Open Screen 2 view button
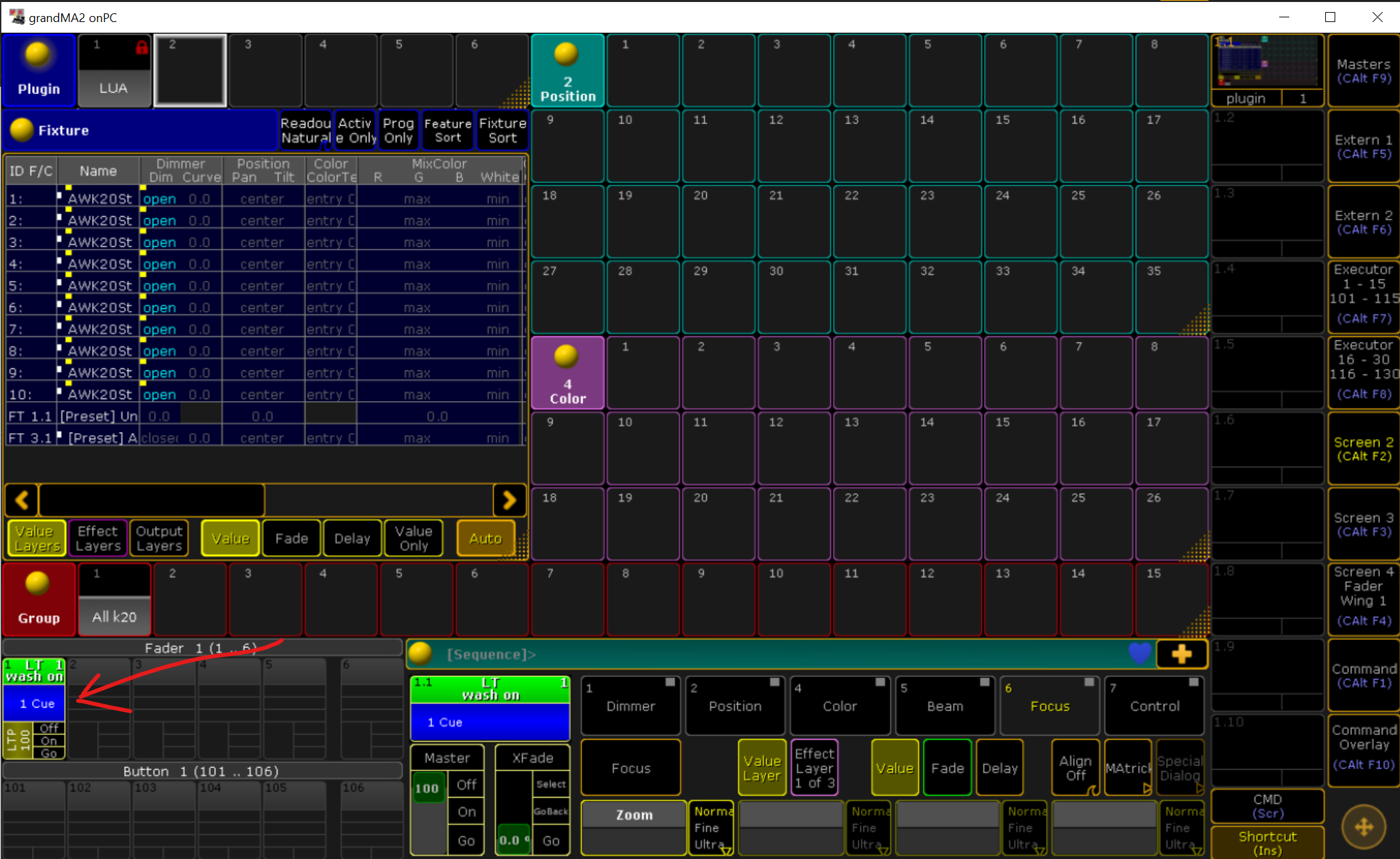Viewport: 1400px width, 859px height. tap(1363, 449)
